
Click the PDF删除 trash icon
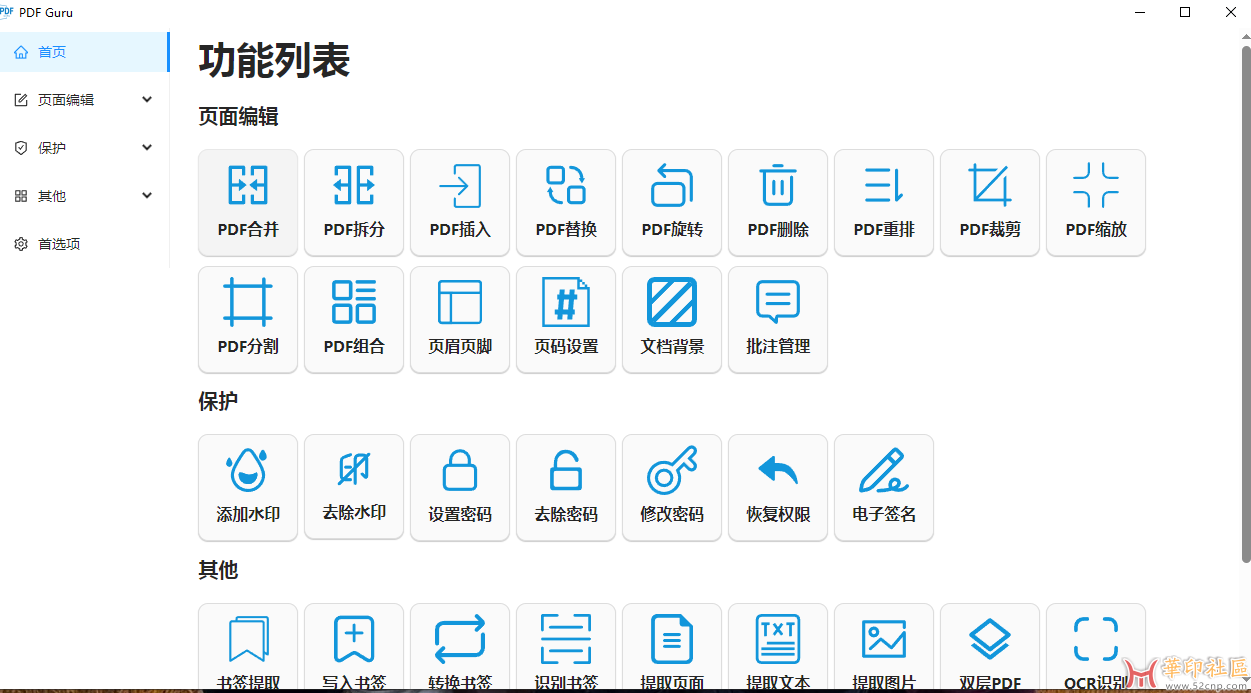(778, 186)
